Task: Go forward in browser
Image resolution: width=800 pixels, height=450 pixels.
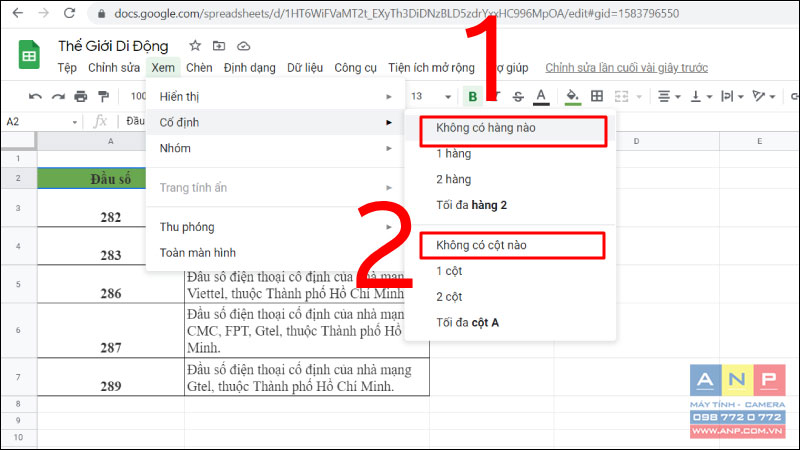Action: pos(43,13)
